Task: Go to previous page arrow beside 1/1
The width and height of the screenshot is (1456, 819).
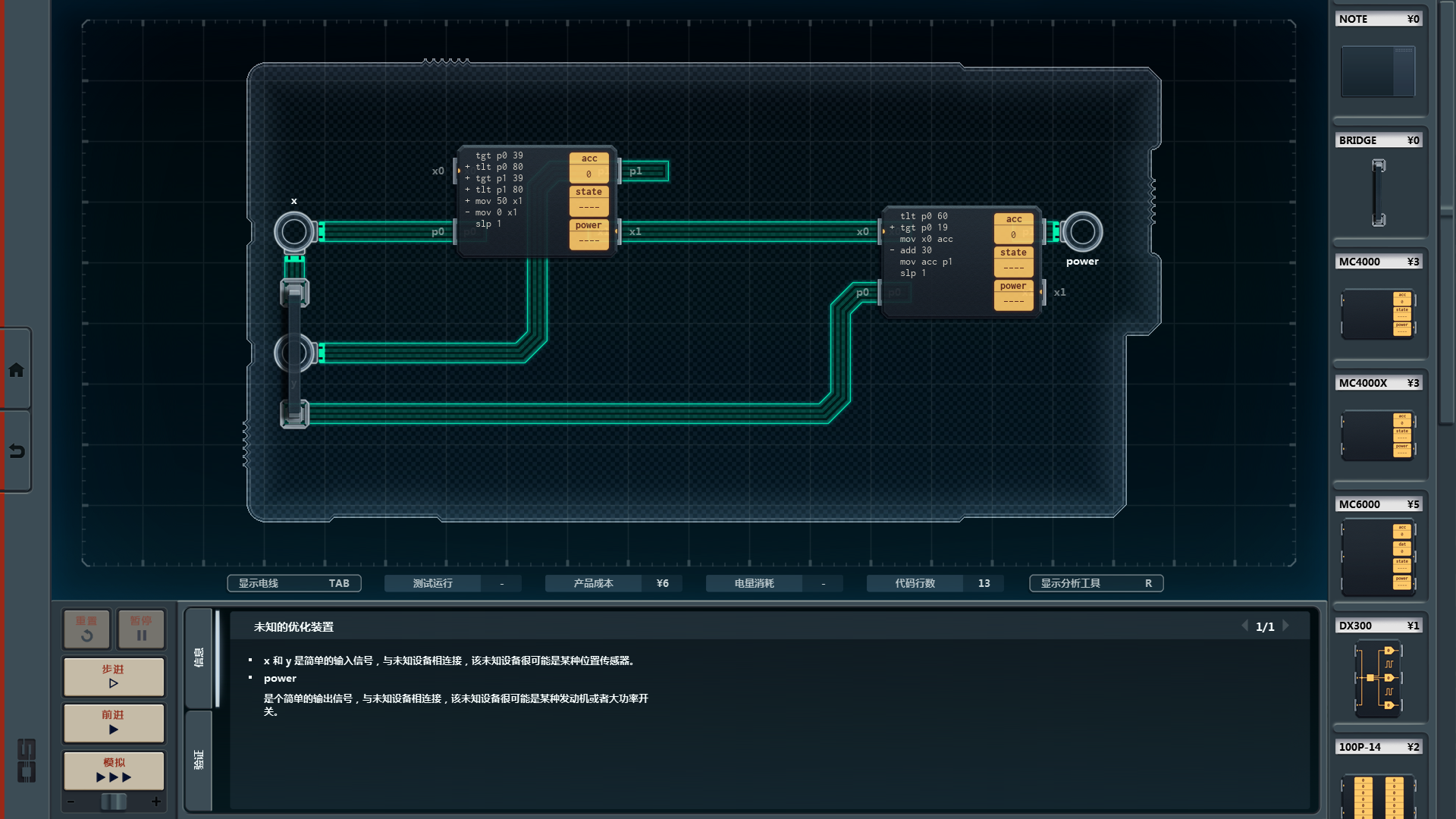Action: pyautogui.click(x=1244, y=626)
